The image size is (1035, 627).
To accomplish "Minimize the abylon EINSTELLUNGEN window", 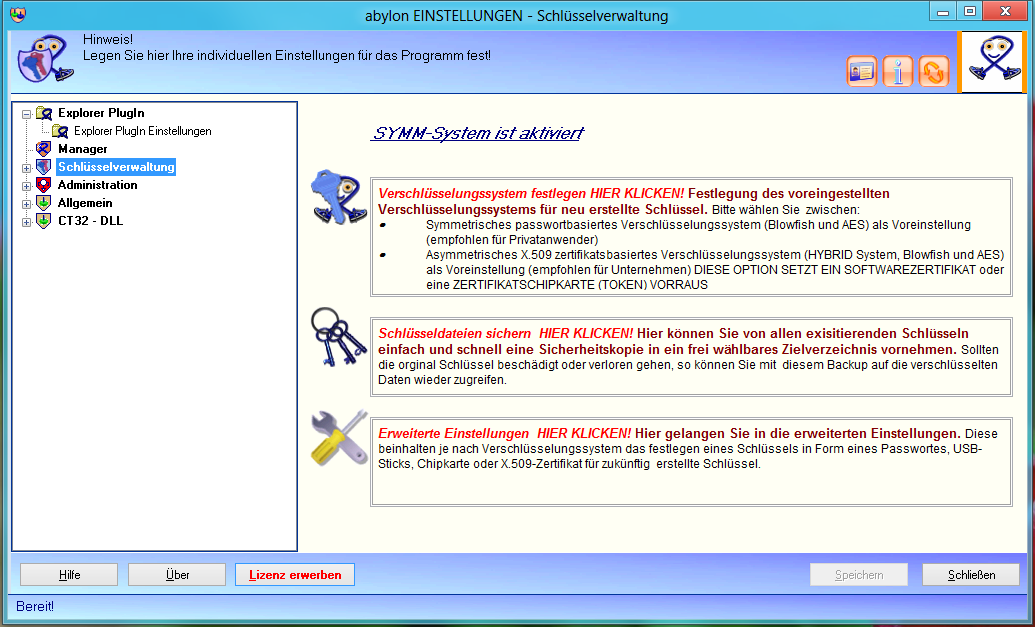I will (x=943, y=11).
